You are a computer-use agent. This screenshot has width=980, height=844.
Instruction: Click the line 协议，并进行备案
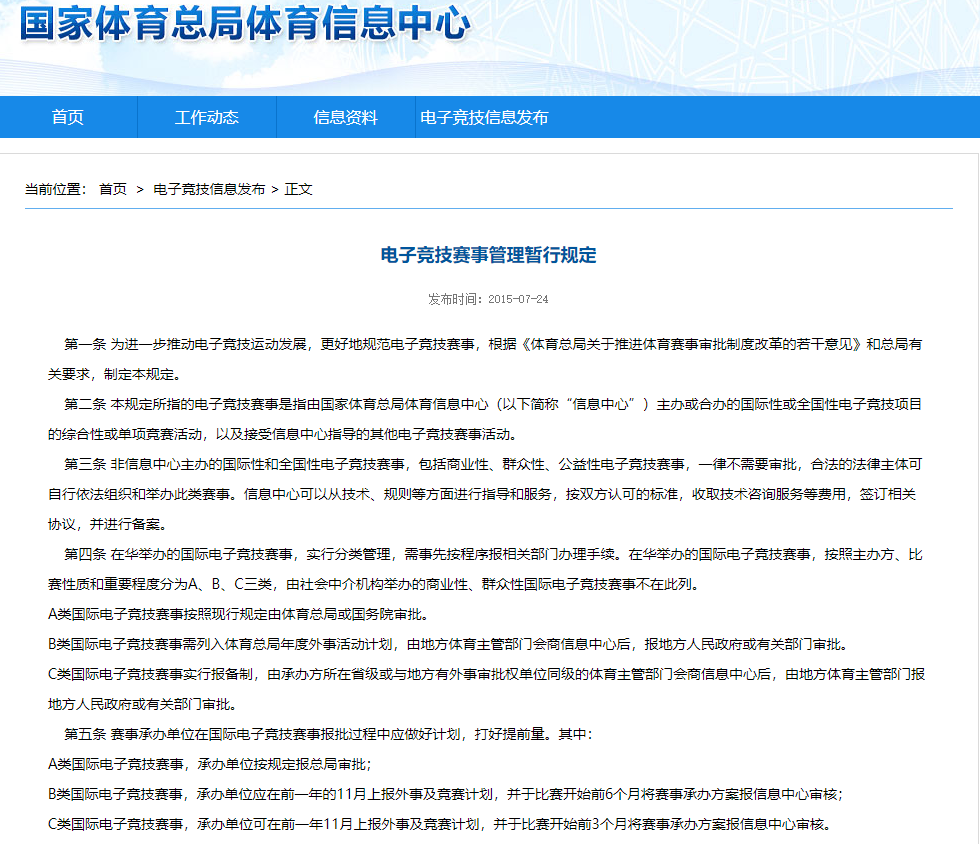click(108, 525)
